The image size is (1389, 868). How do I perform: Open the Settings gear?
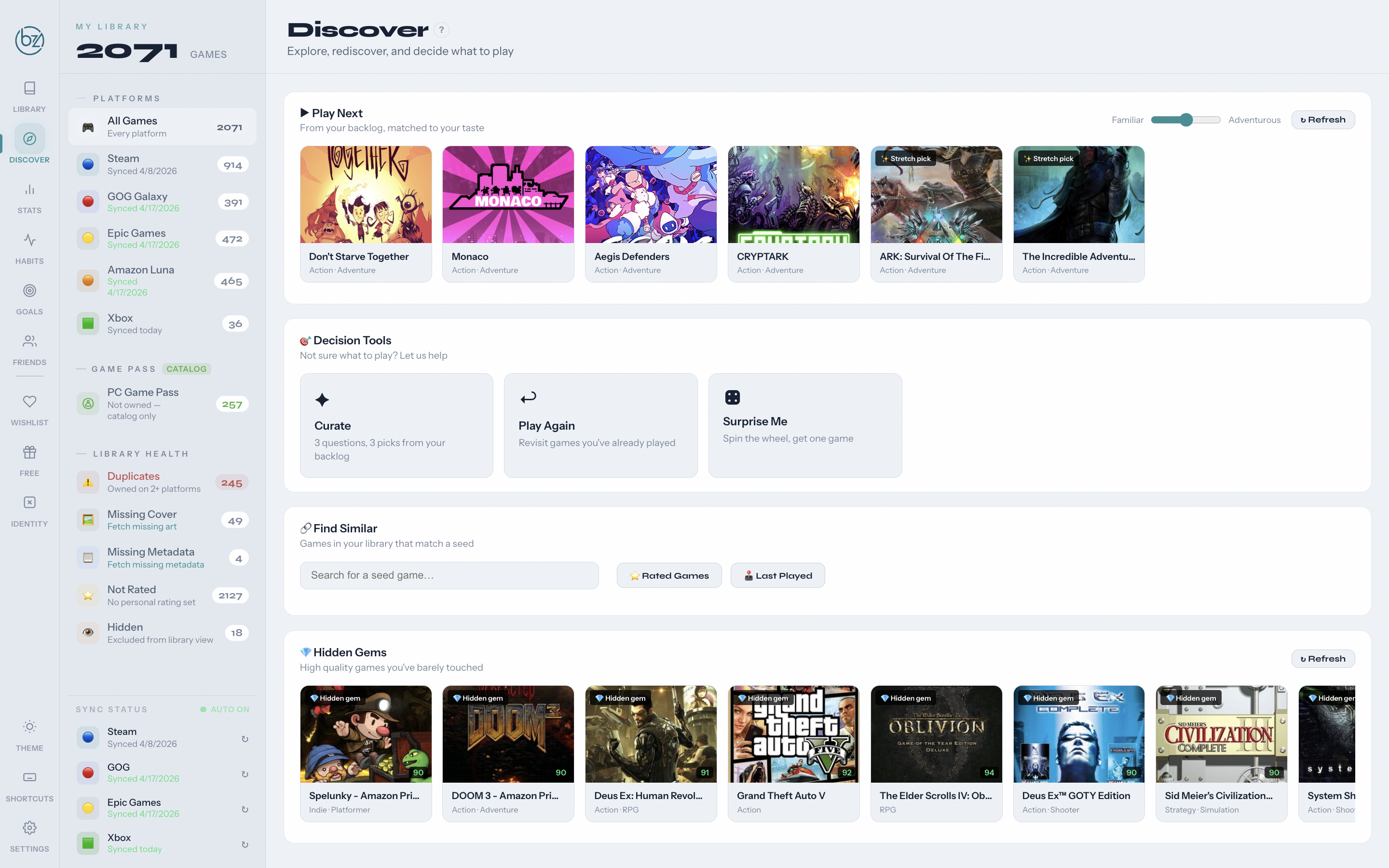tap(29, 828)
